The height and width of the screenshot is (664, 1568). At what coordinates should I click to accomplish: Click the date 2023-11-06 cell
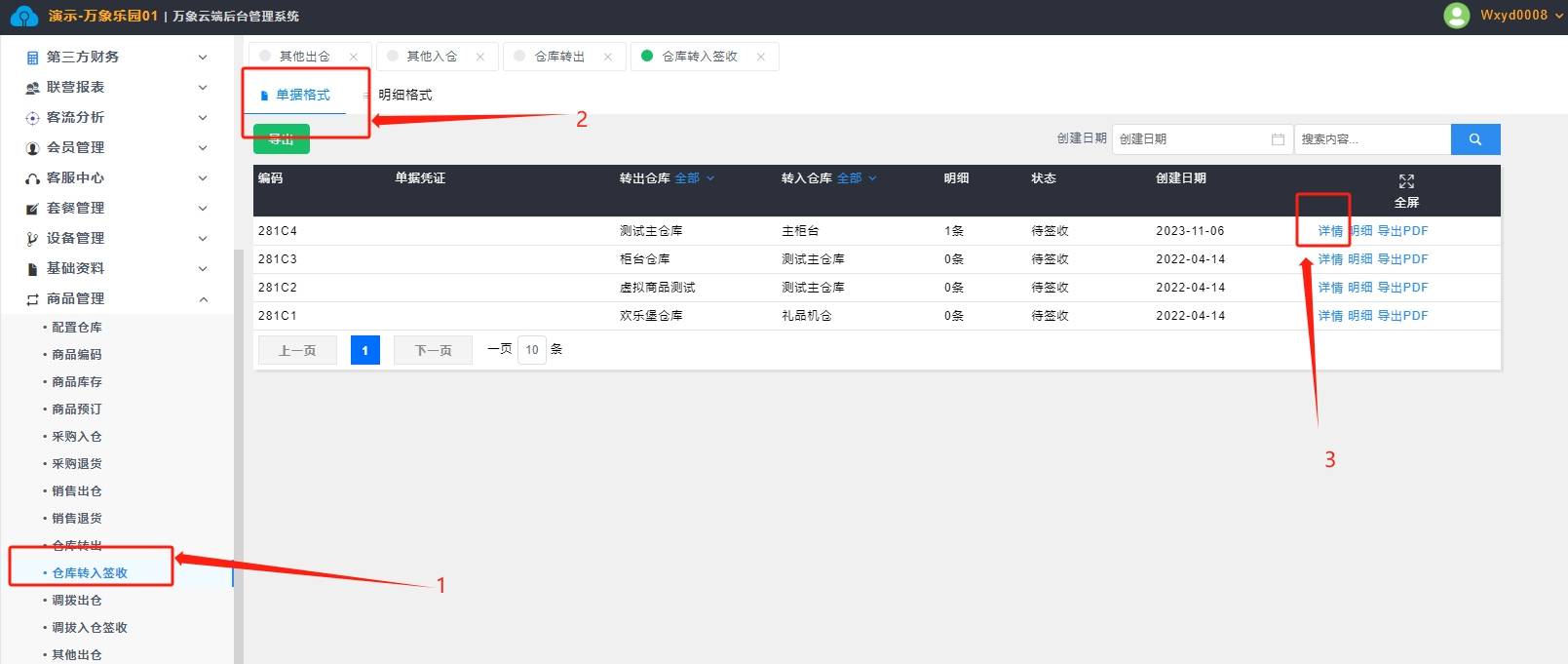click(x=1190, y=231)
